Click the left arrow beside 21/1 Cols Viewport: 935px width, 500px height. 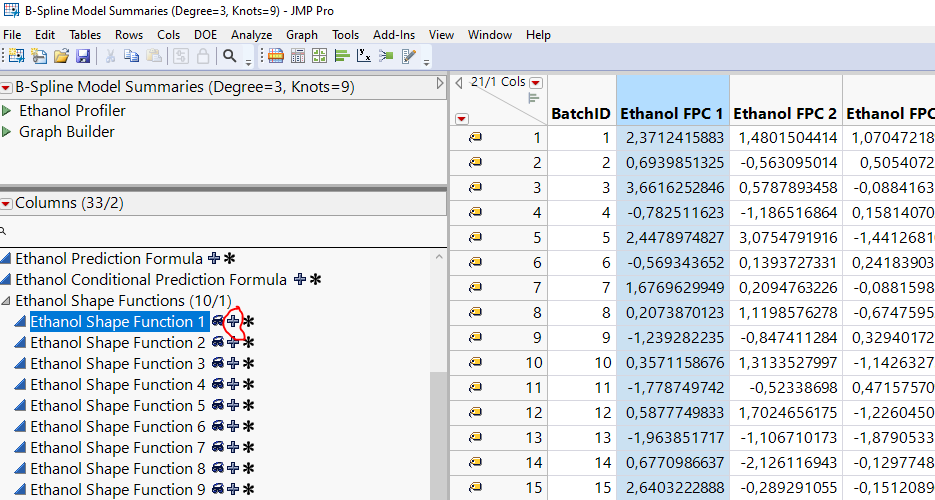pos(459,83)
